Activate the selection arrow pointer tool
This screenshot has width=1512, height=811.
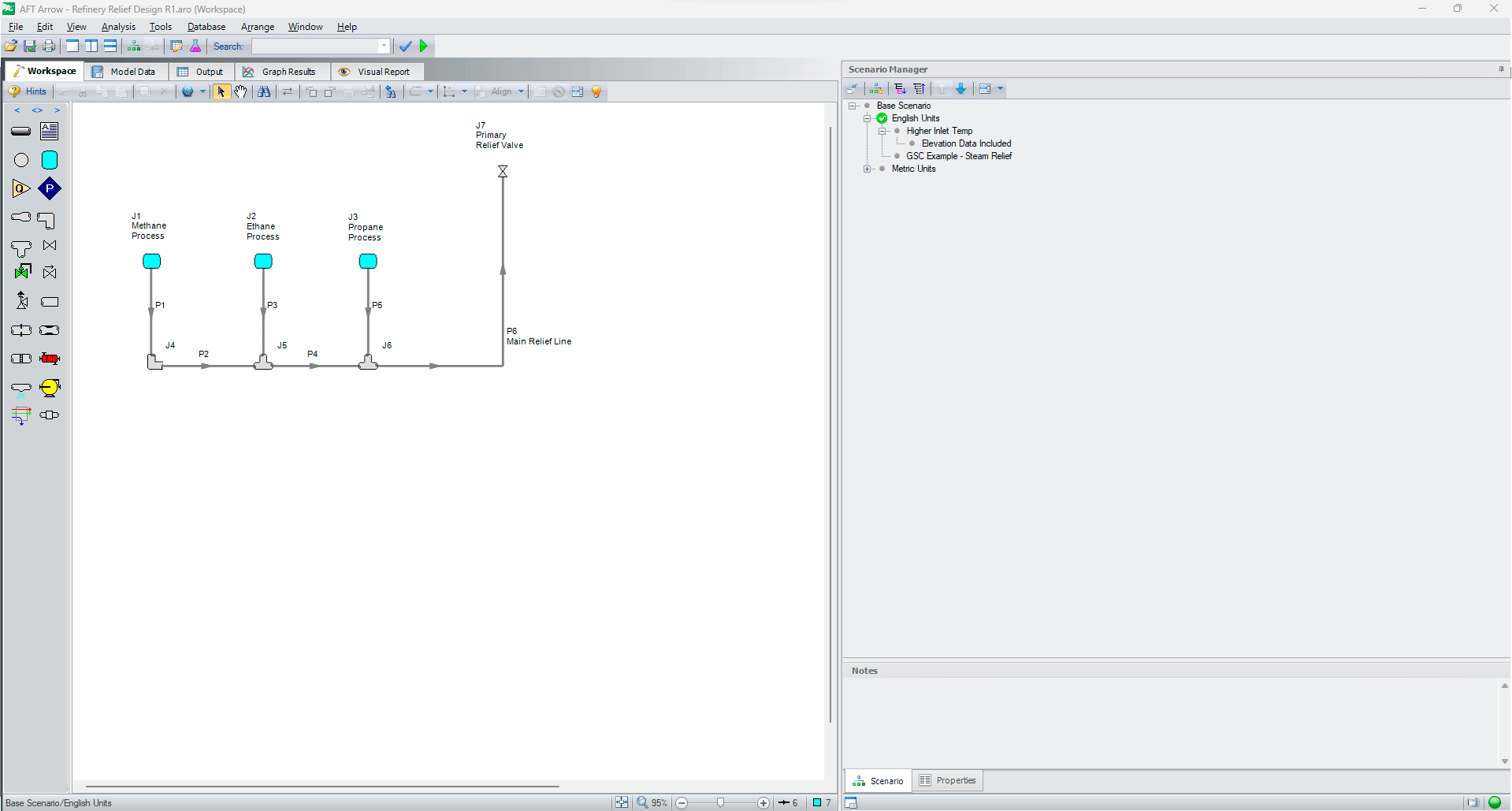coord(221,91)
